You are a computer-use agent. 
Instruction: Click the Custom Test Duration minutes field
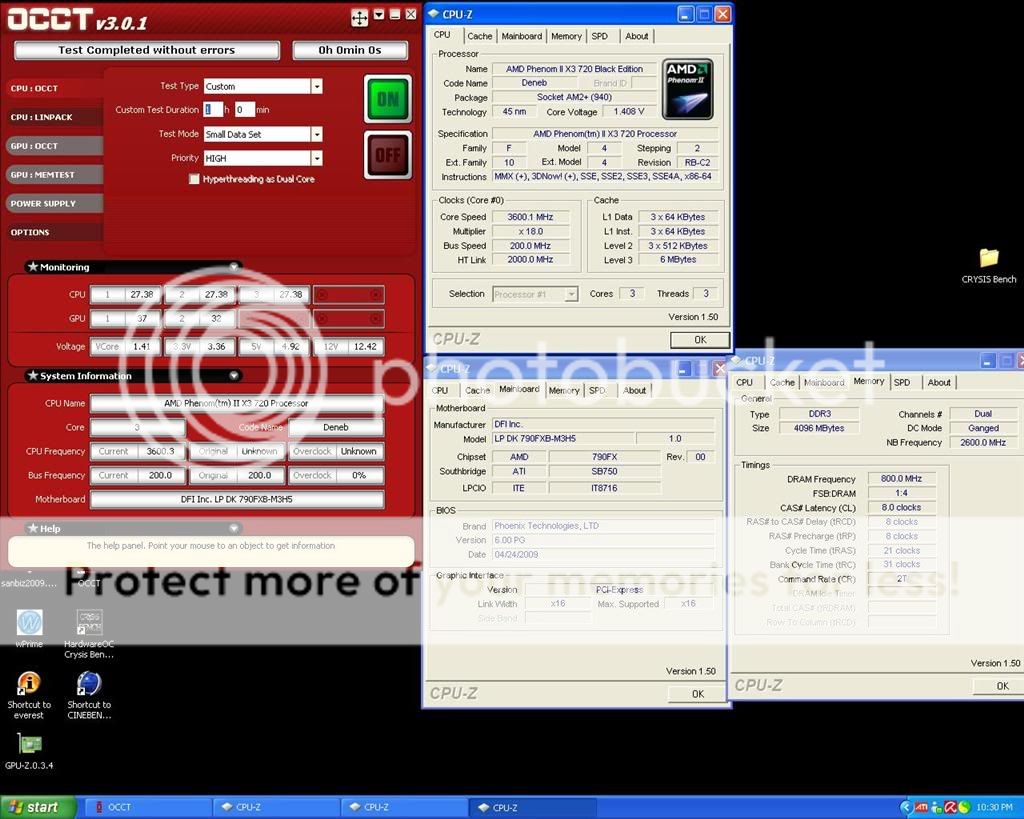[244, 110]
